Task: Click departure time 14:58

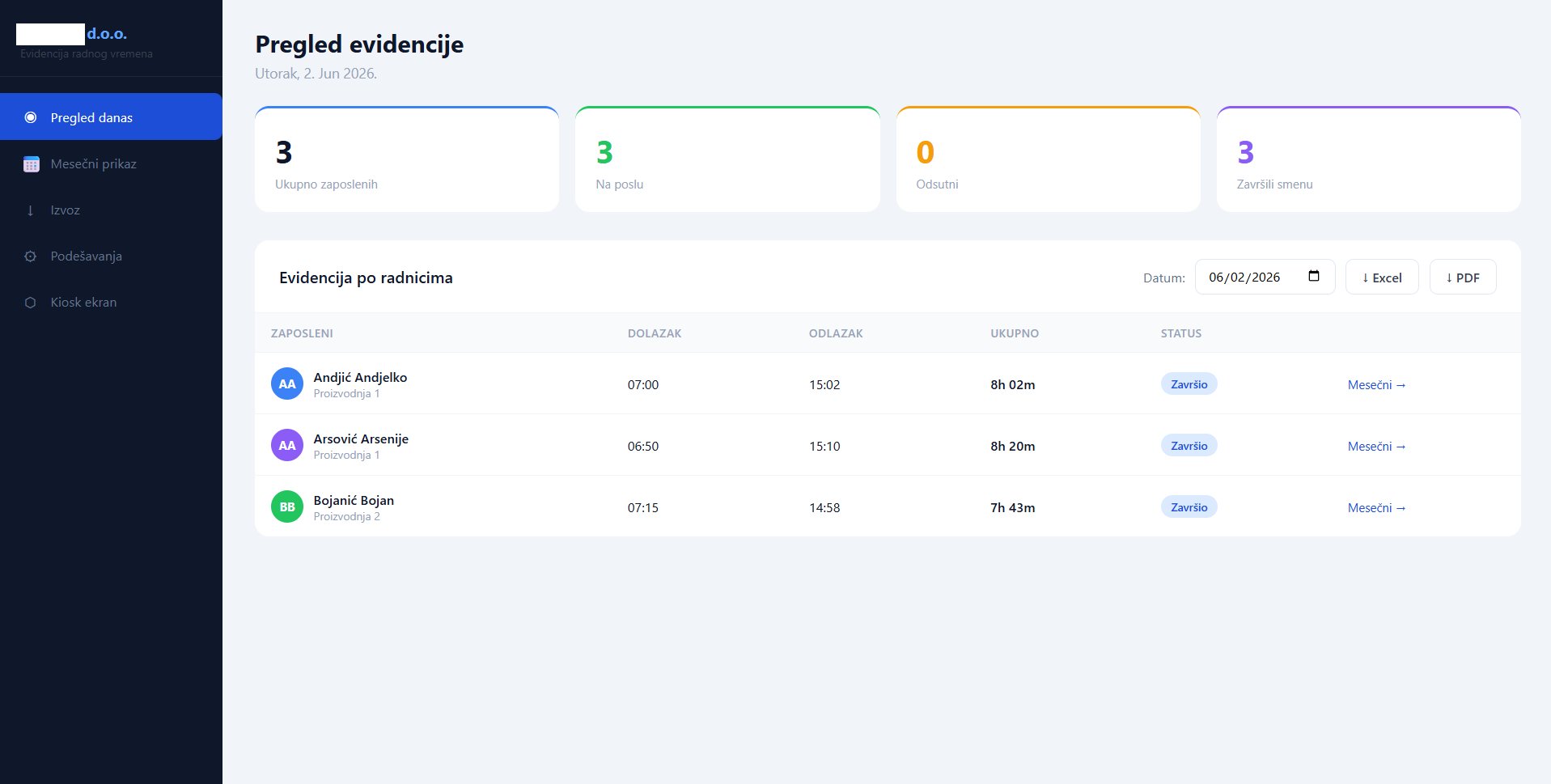Action: 824,508
